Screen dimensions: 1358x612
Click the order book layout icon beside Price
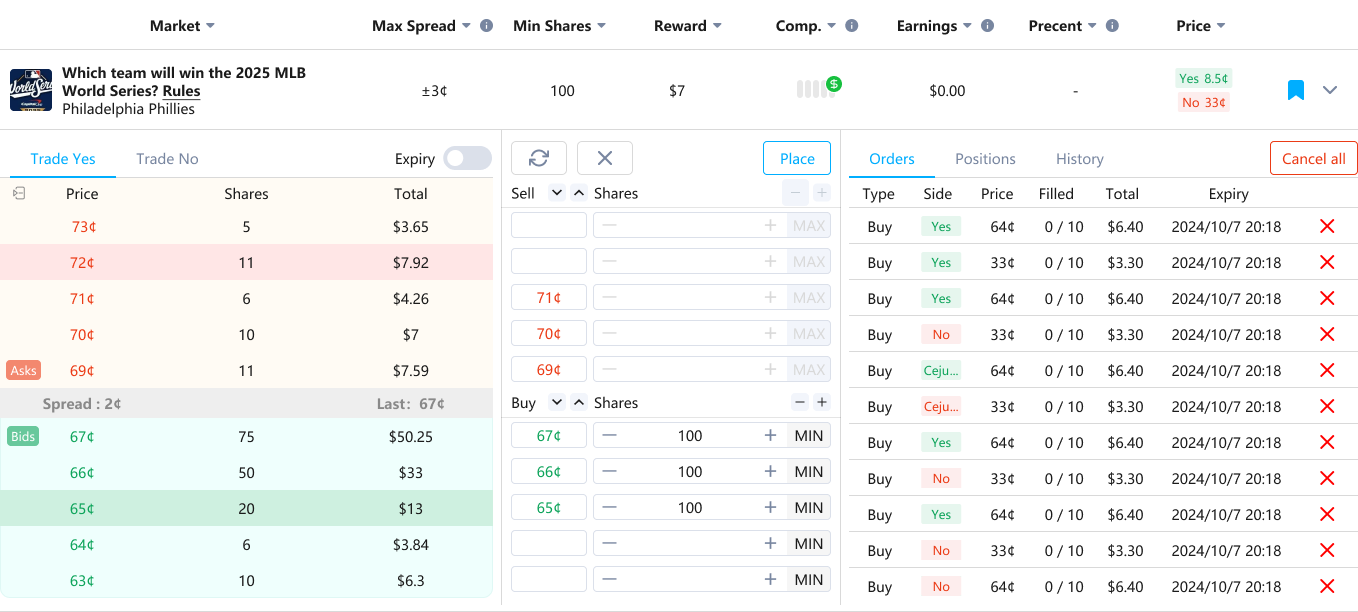(19, 194)
